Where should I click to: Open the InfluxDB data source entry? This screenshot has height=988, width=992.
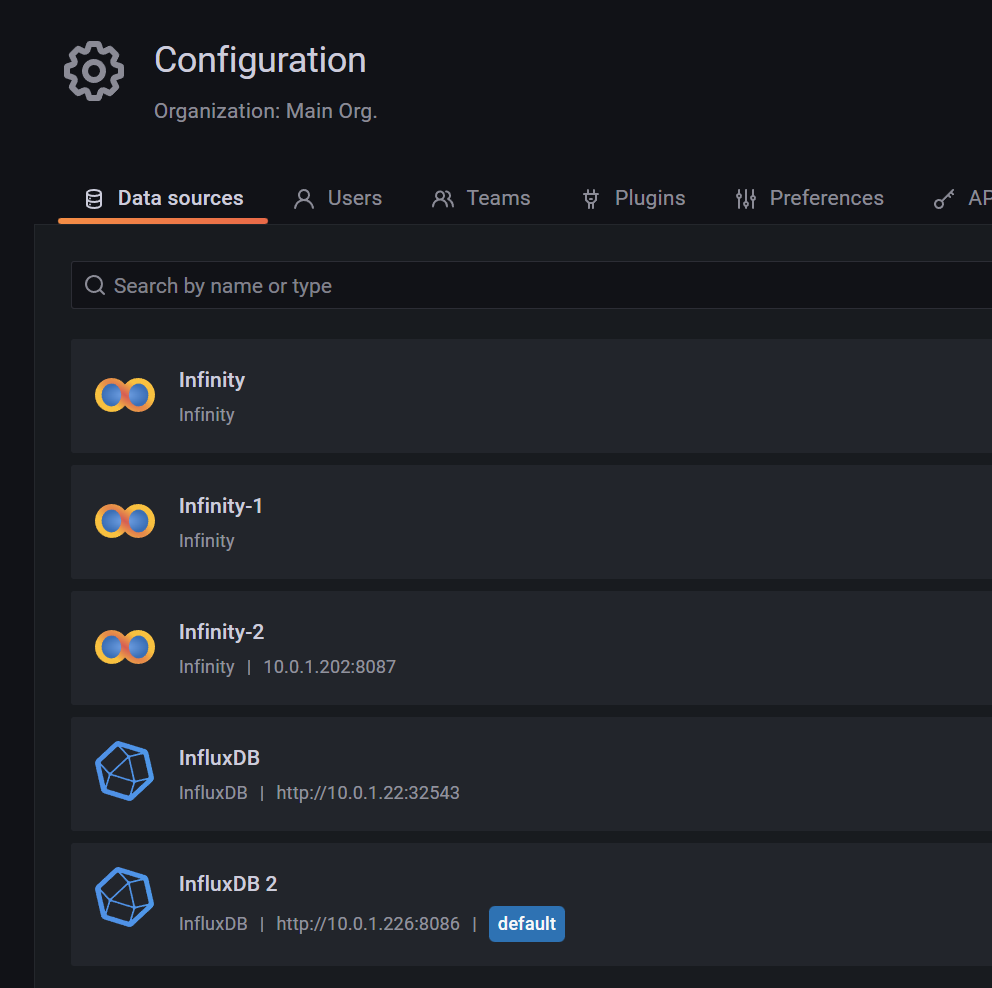click(x=531, y=774)
